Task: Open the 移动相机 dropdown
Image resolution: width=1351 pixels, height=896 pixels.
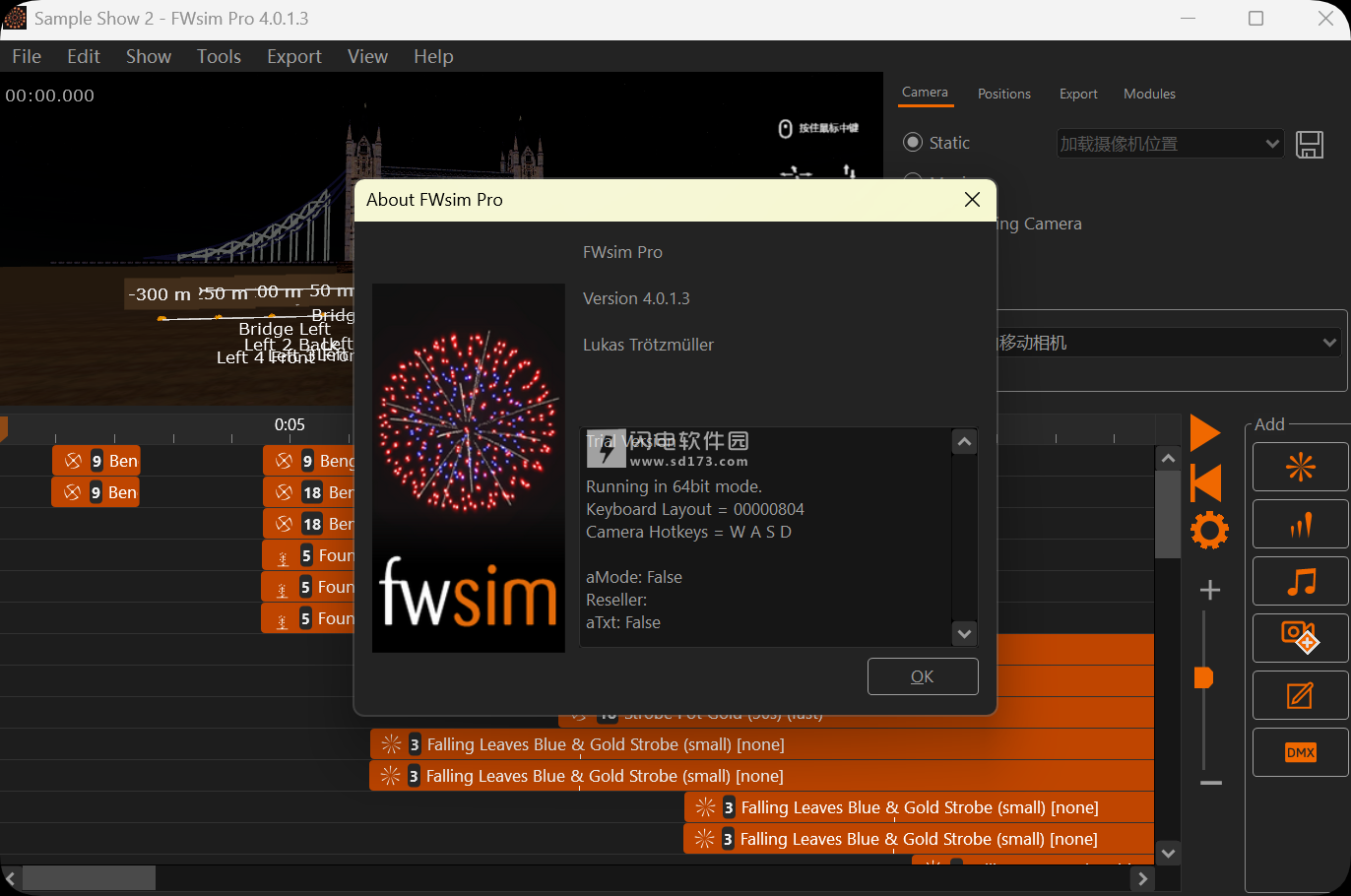Action: 1169,343
